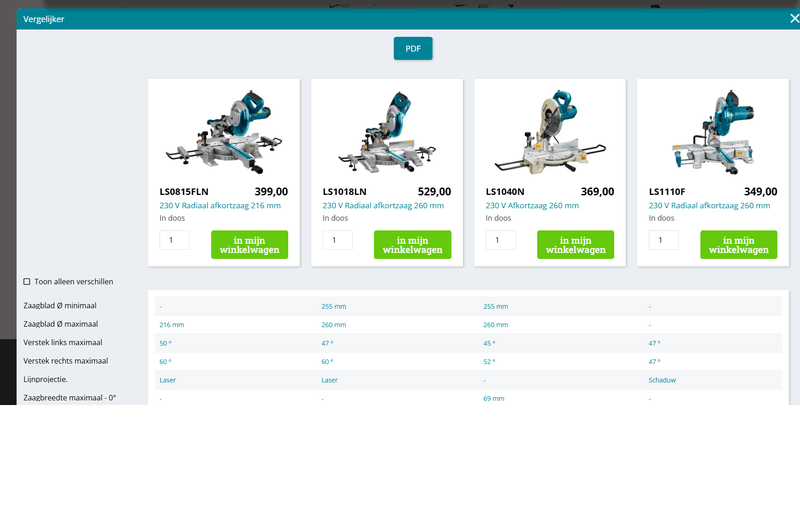Viewport: 800px width, 517px height.
Task: Click the '216 mm' maximum blade value
Action: click(171, 325)
